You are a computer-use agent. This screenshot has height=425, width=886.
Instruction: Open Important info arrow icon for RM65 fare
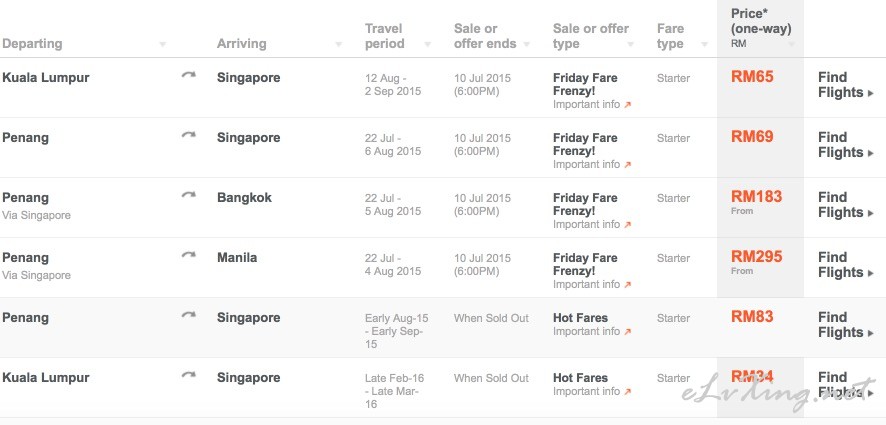tap(627, 105)
